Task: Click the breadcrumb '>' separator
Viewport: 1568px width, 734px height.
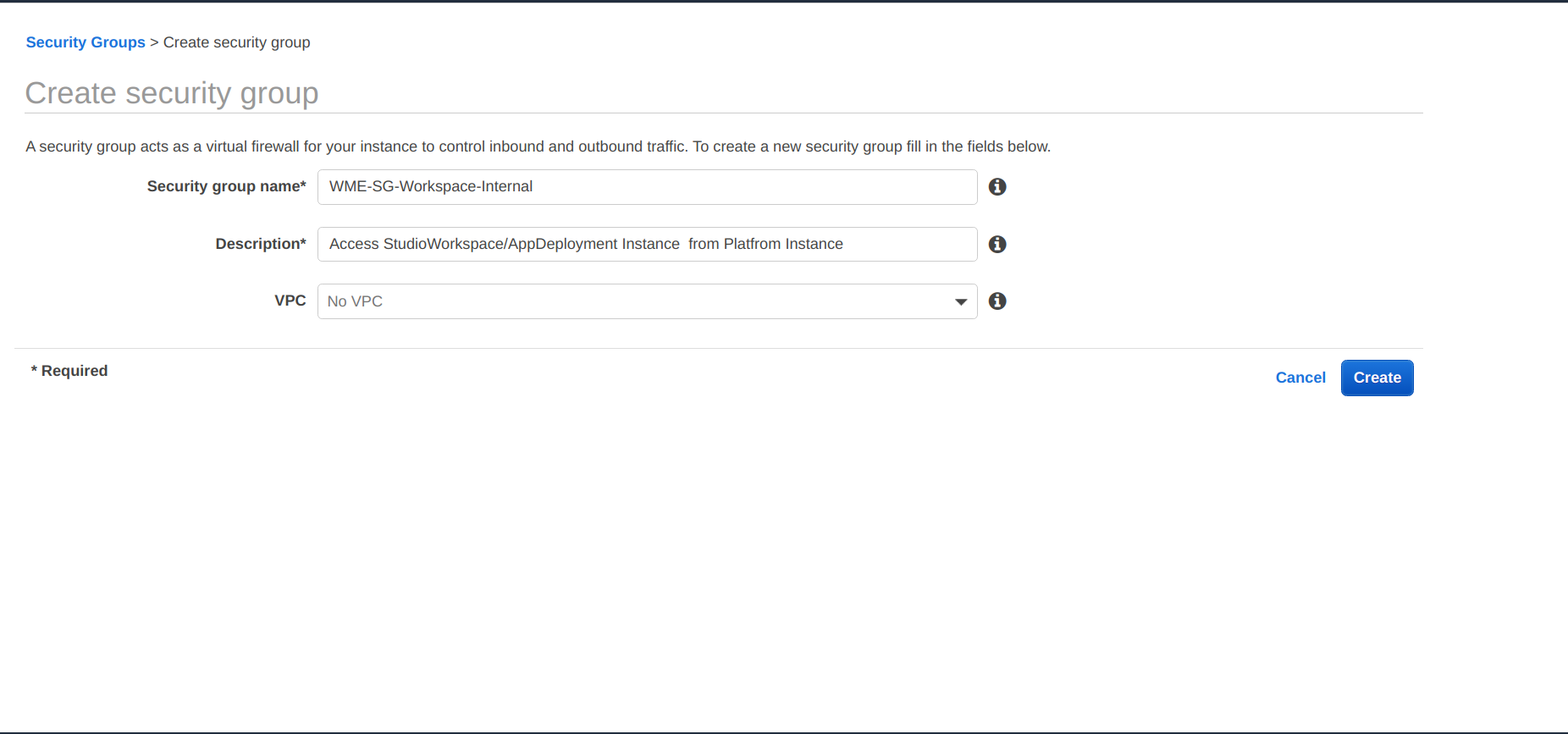Action: tap(154, 42)
